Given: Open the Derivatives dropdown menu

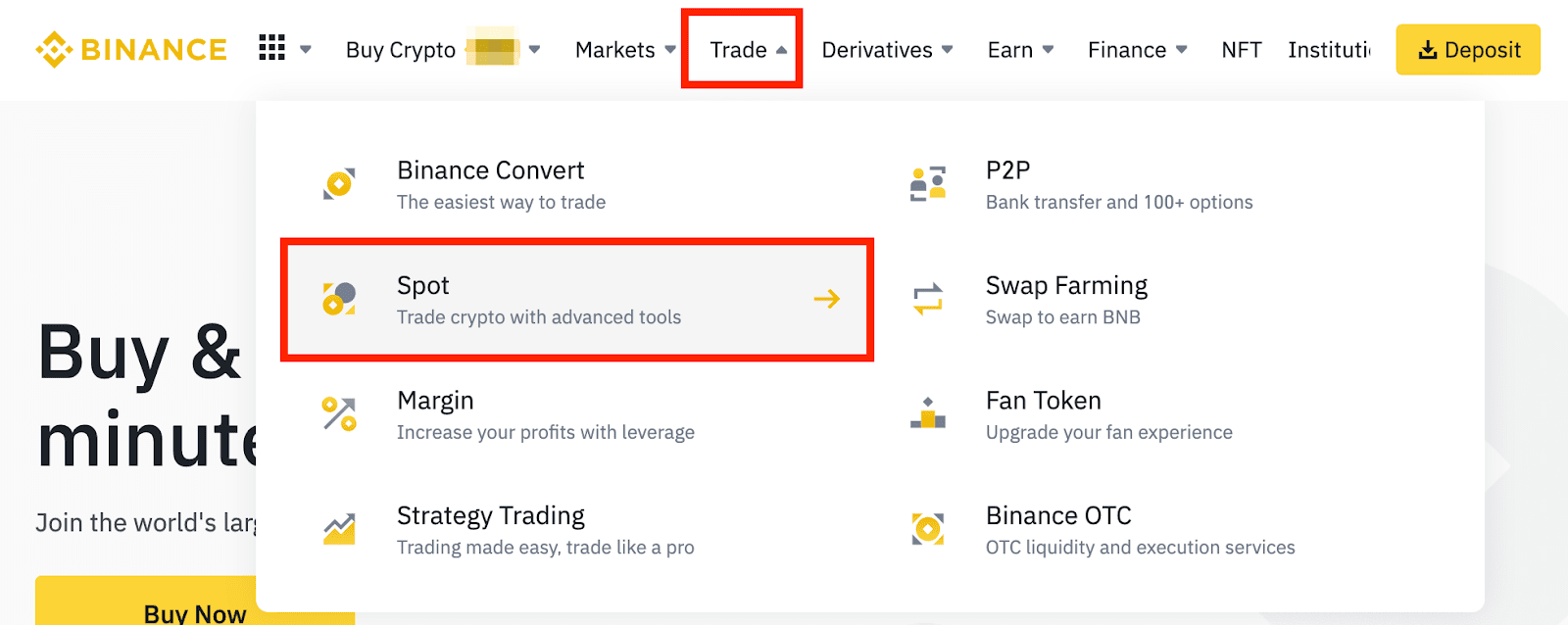Looking at the screenshot, I should point(886,49).
